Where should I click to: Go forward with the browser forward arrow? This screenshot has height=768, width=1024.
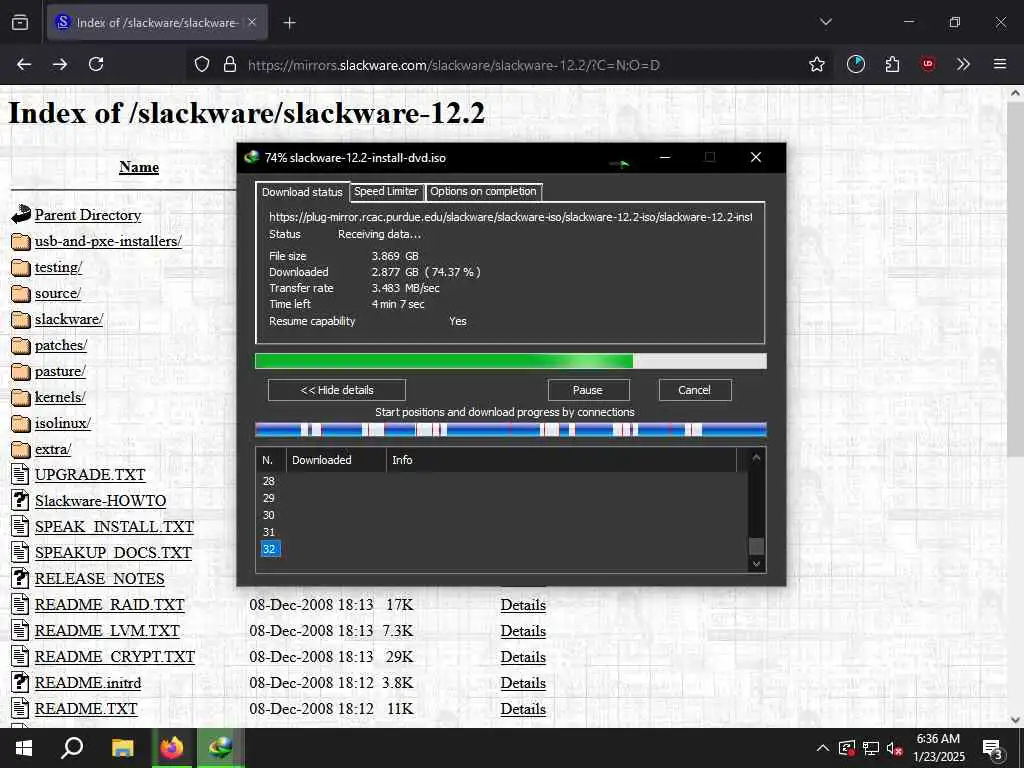pyautogui.click(x=60, y=64)
